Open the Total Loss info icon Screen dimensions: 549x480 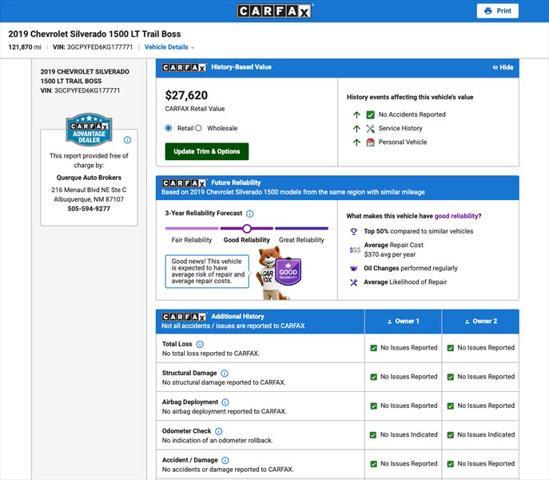[200, 344]
